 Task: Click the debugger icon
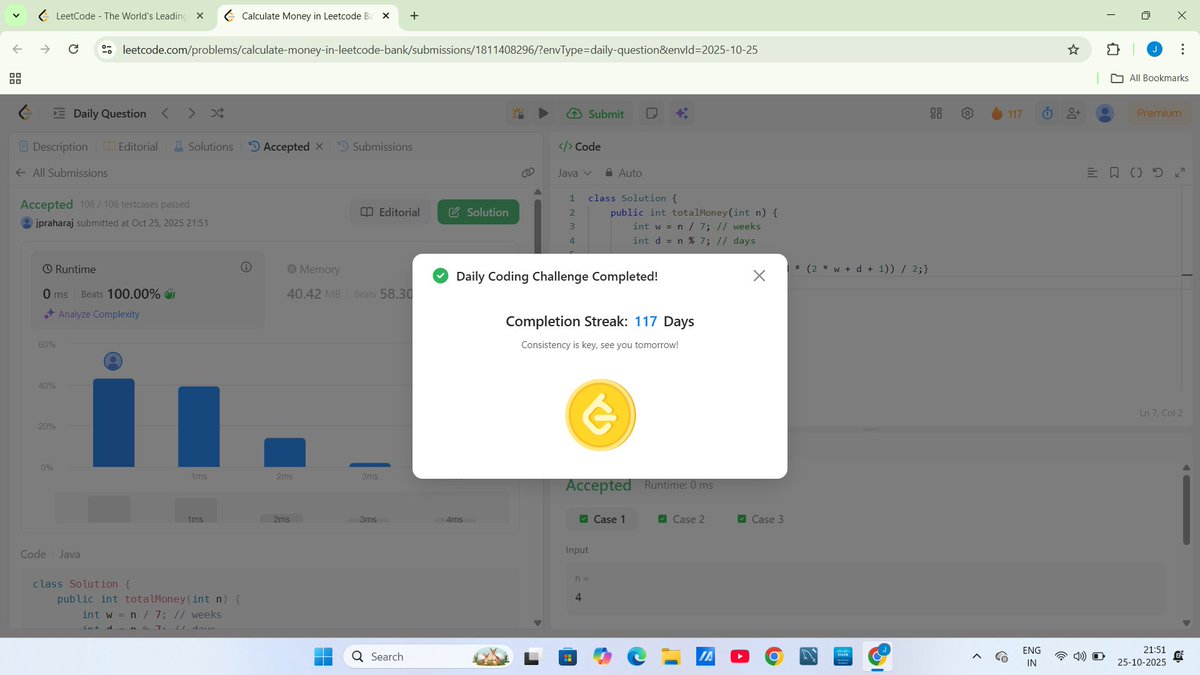point(518,113)
